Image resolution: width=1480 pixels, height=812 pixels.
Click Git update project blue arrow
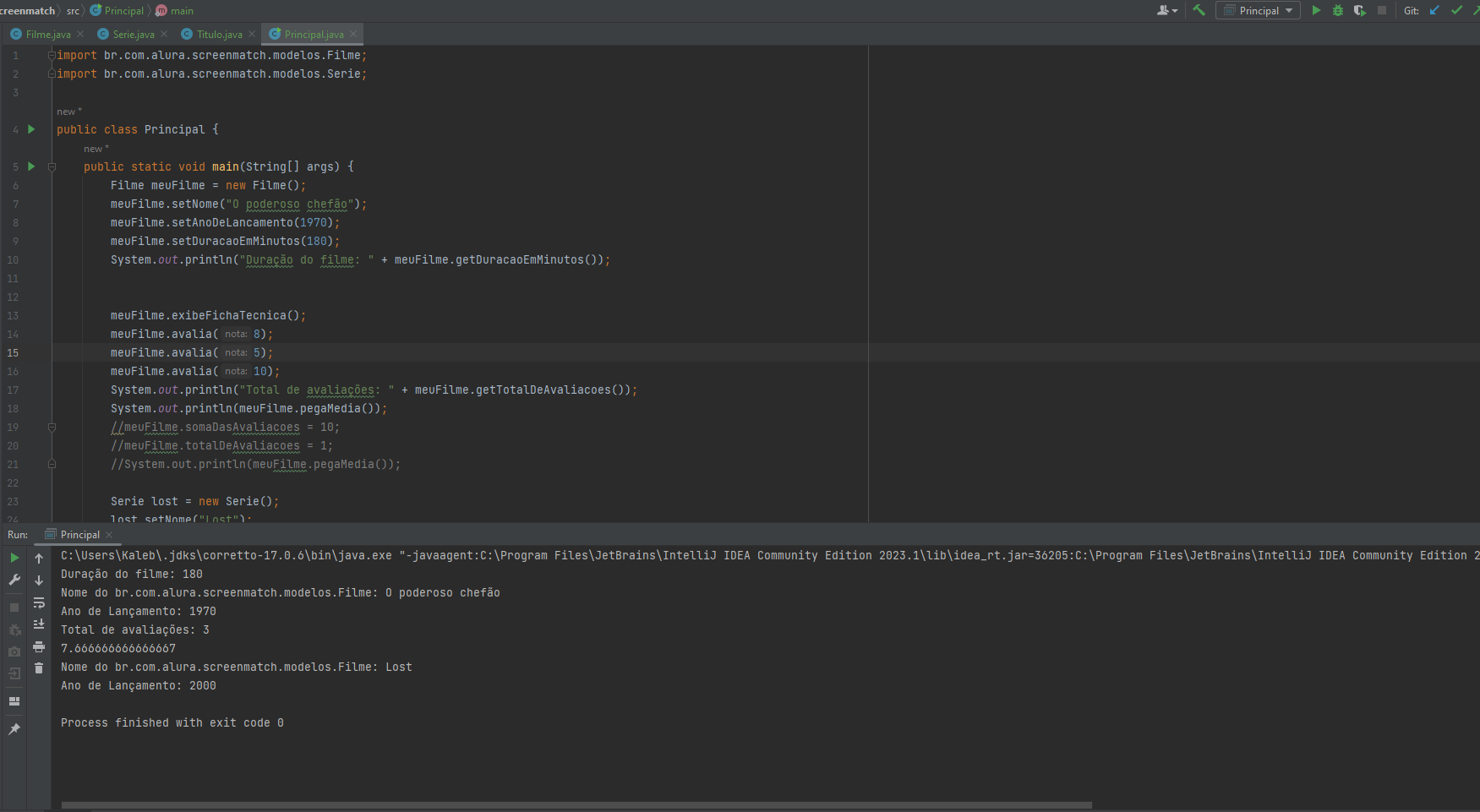point(1434,10)
